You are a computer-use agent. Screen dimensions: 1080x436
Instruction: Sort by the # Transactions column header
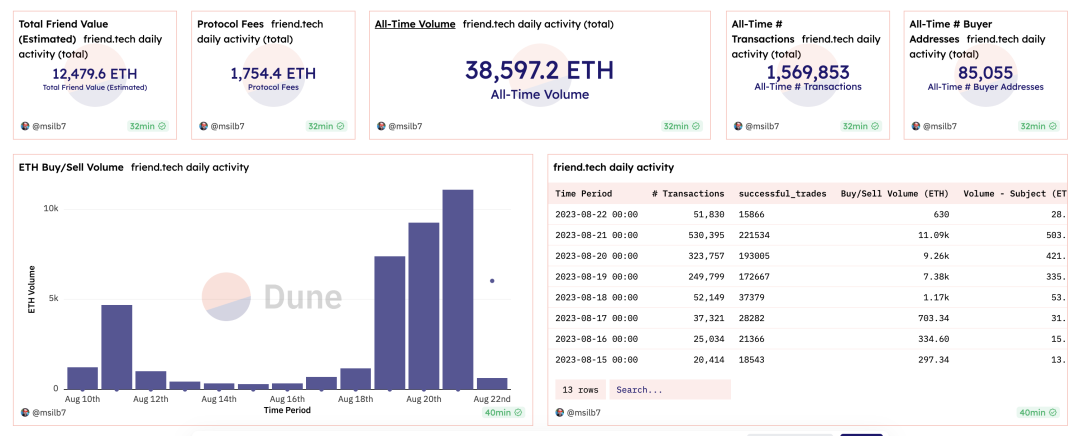click(688, 193)
